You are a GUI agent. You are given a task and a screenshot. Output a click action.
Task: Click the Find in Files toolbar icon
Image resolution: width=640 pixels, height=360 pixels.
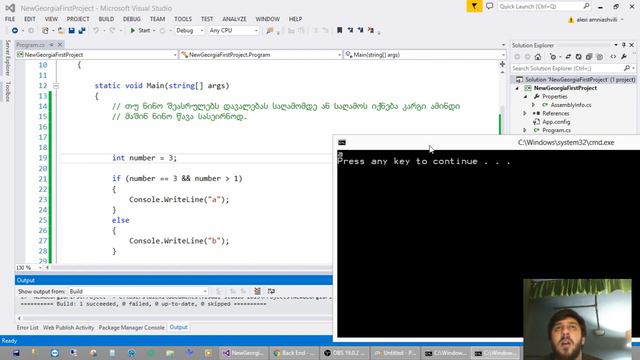pos(270,31)
